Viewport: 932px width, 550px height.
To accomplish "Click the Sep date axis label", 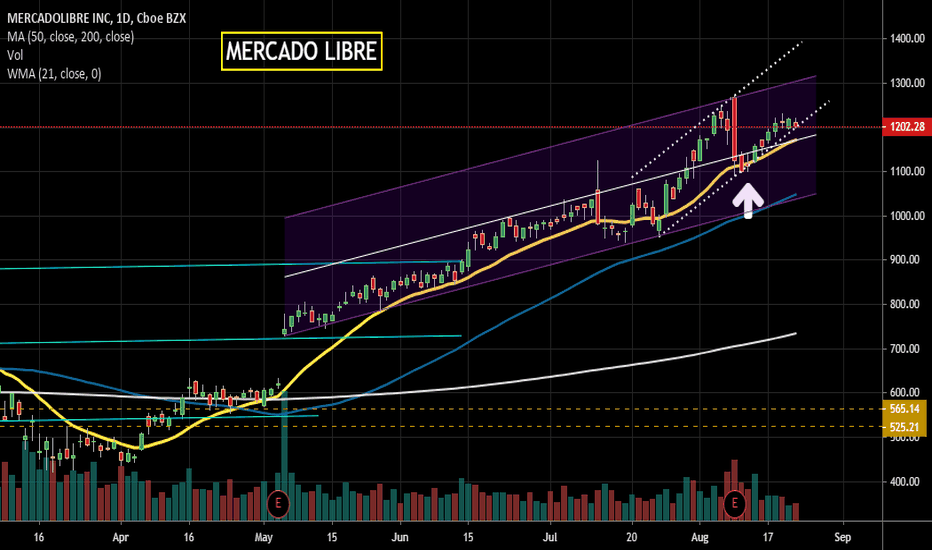I will (x=842, y=538).
